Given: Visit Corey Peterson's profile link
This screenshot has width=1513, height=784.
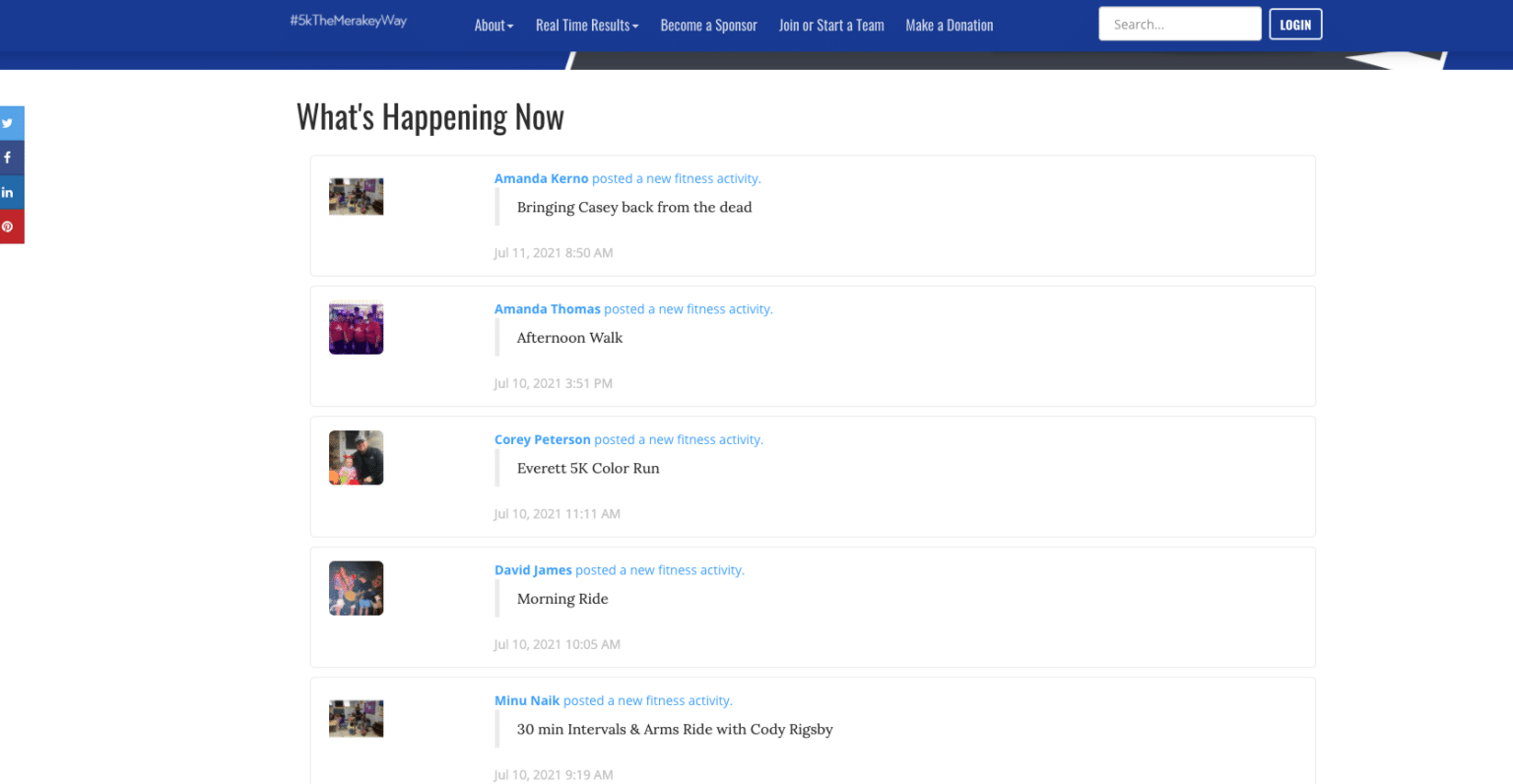Looking at the screenshot, I should [x=542, y=439].
